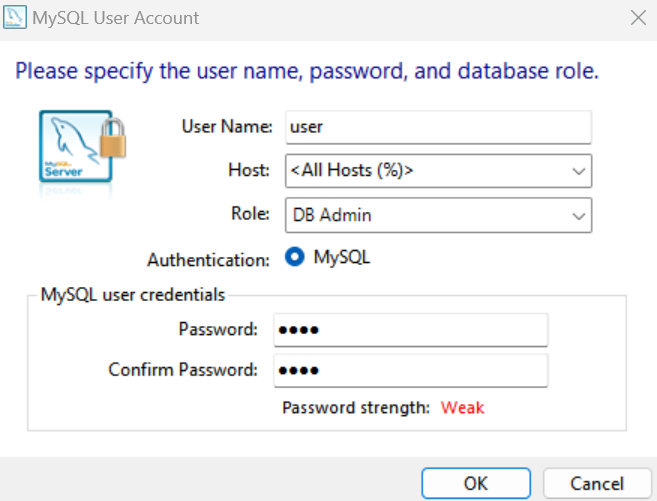Screen dimensions: 657x501
Task: Click the 'Confirm Password:' label
Action: pos(183,370)
